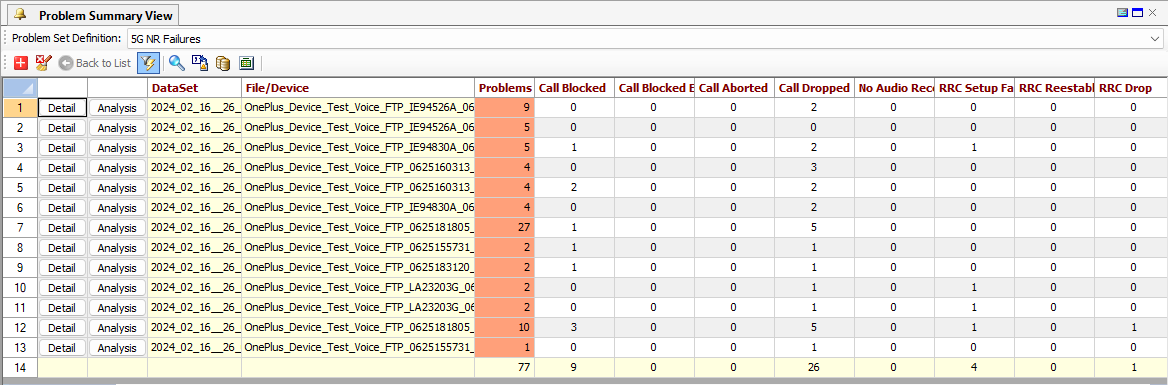The image size is (1168, 385).
Task: Click the total Problems value 77
Action: 504,368
